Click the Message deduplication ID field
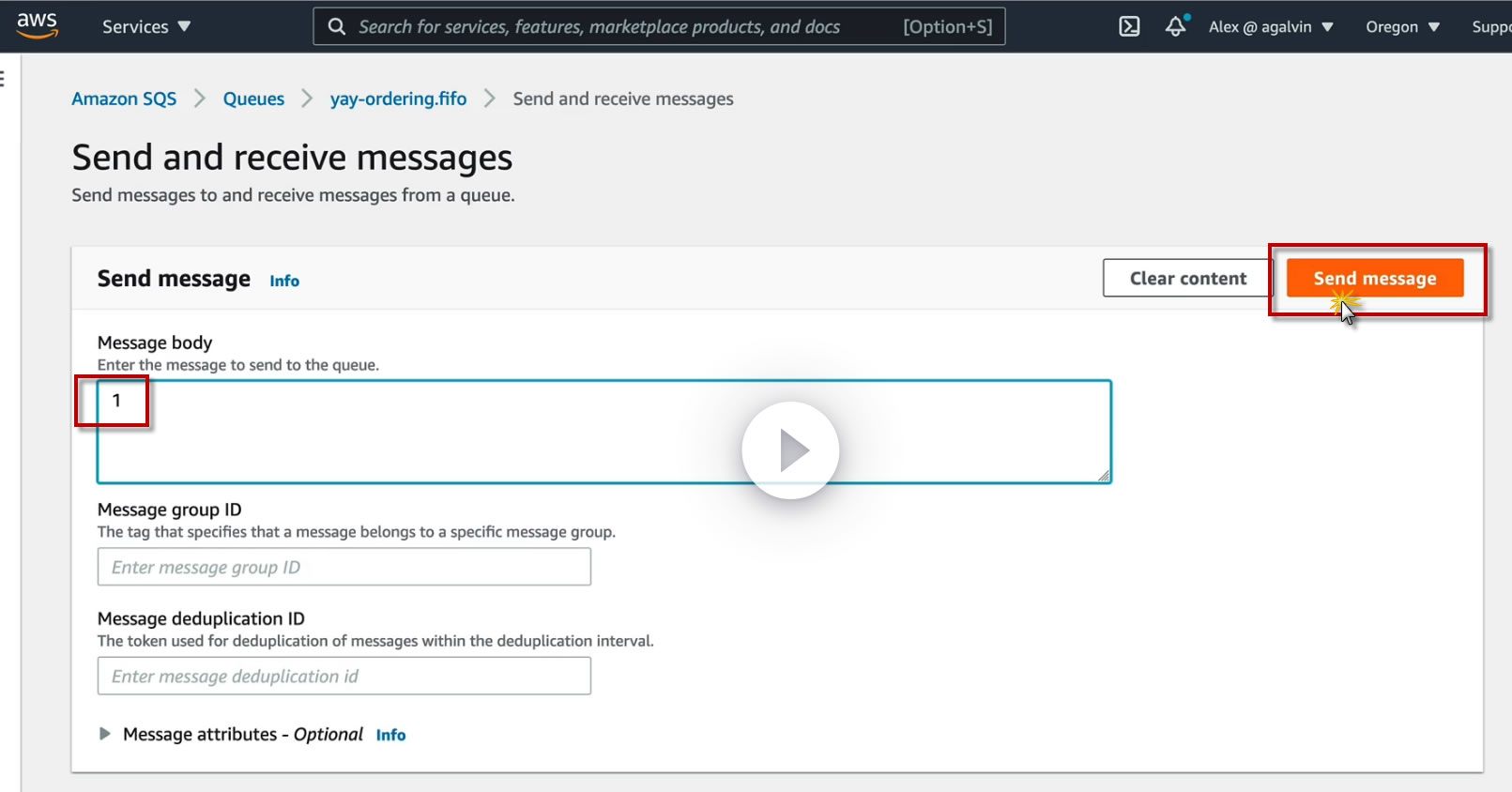This screenshot has height=792, width=1512. tap(344, 676)
